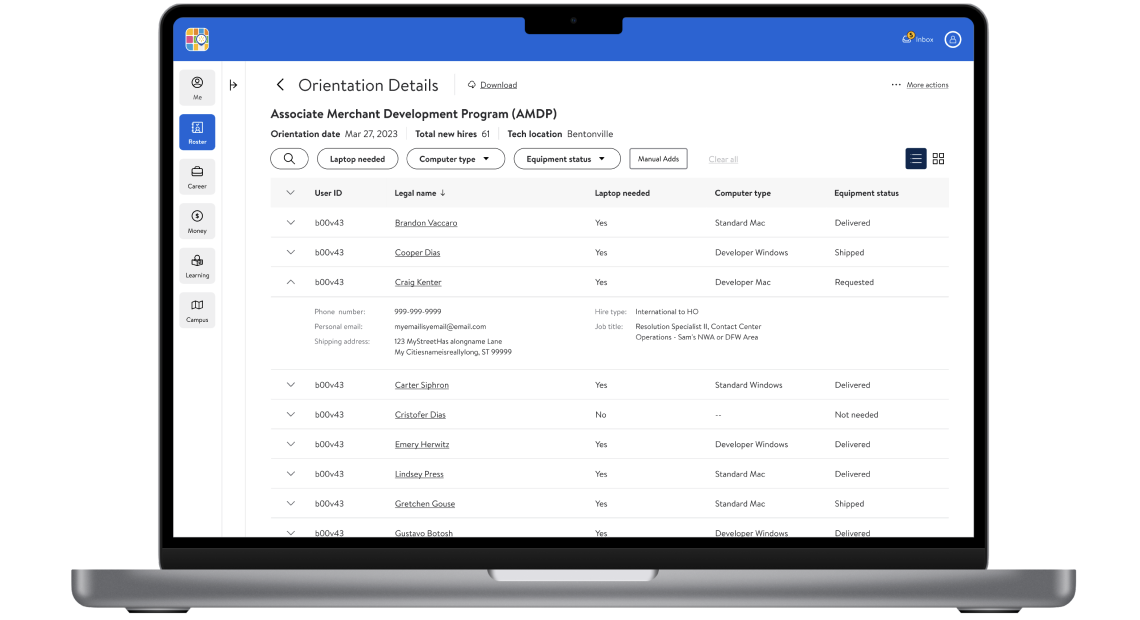The image size is (1140, 620).
Task: Open the Campus sidebar item
Action: (197, 310)
